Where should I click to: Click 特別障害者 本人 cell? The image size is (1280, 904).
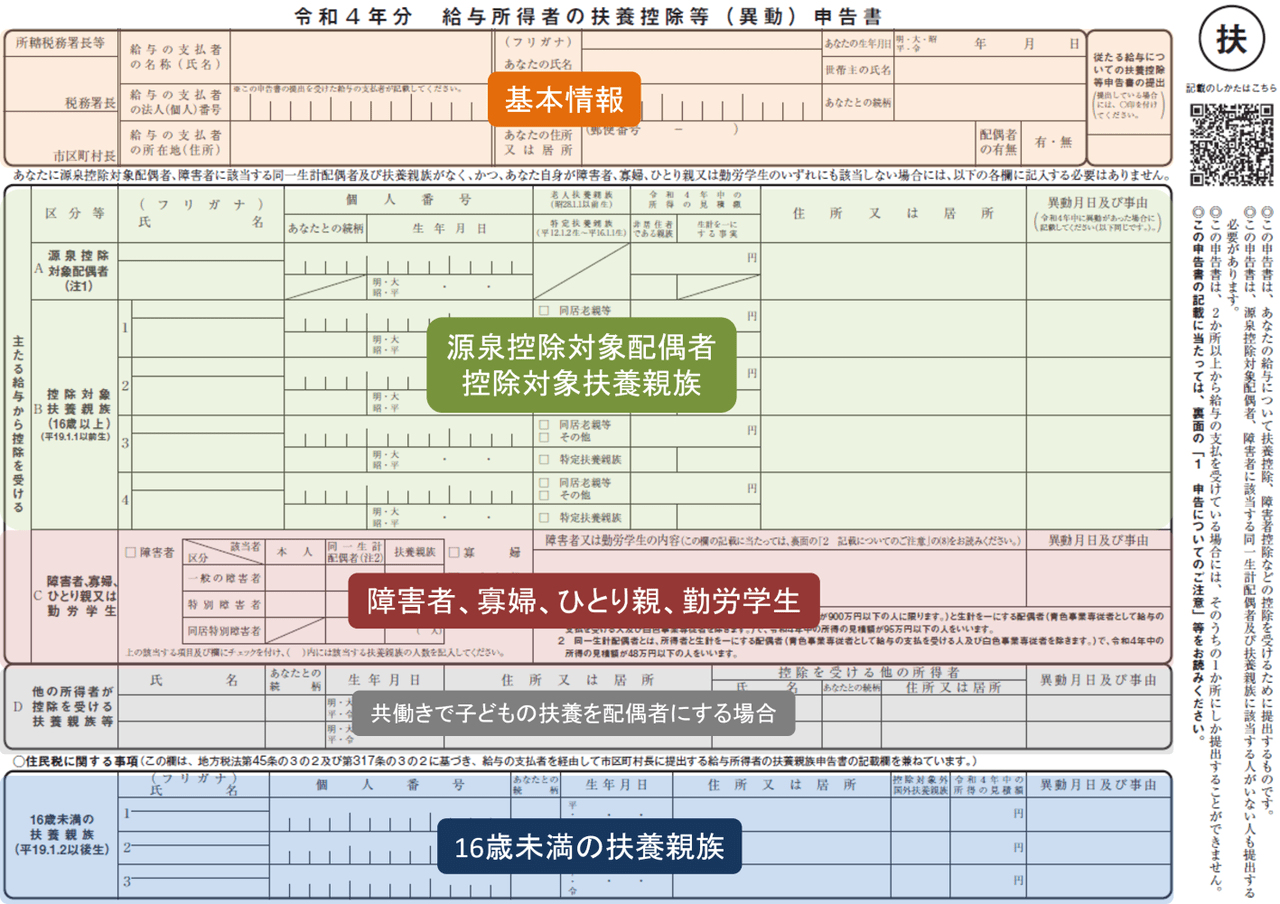tap(295, 605)
